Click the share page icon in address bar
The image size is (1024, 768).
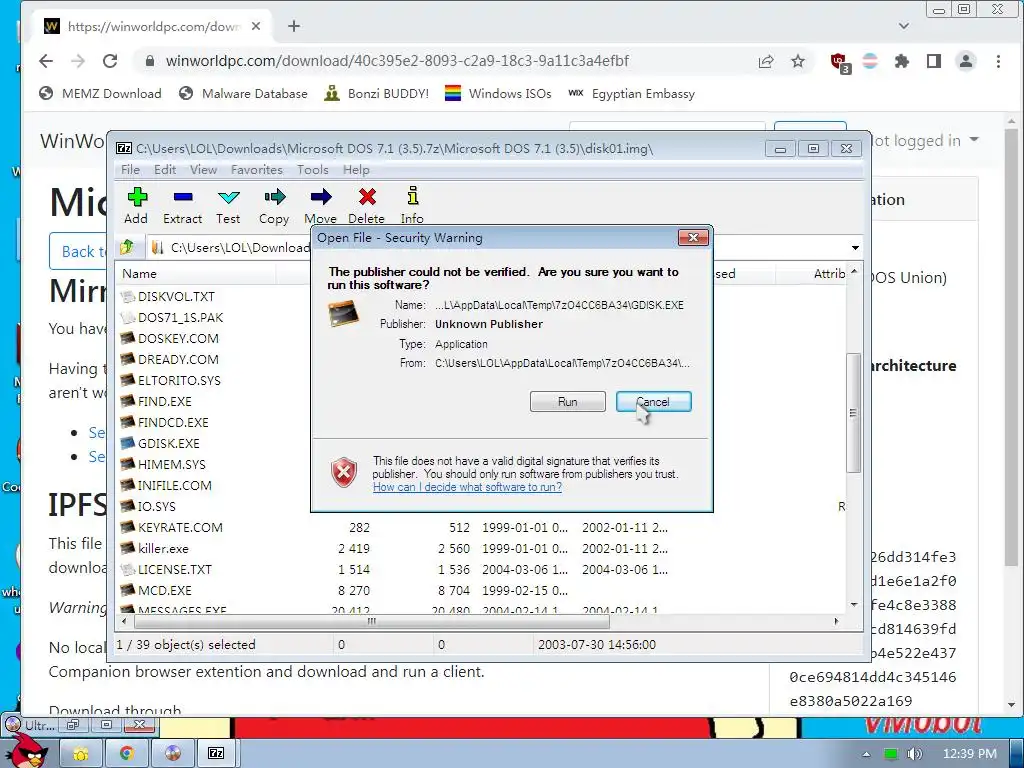pos(766,61)
